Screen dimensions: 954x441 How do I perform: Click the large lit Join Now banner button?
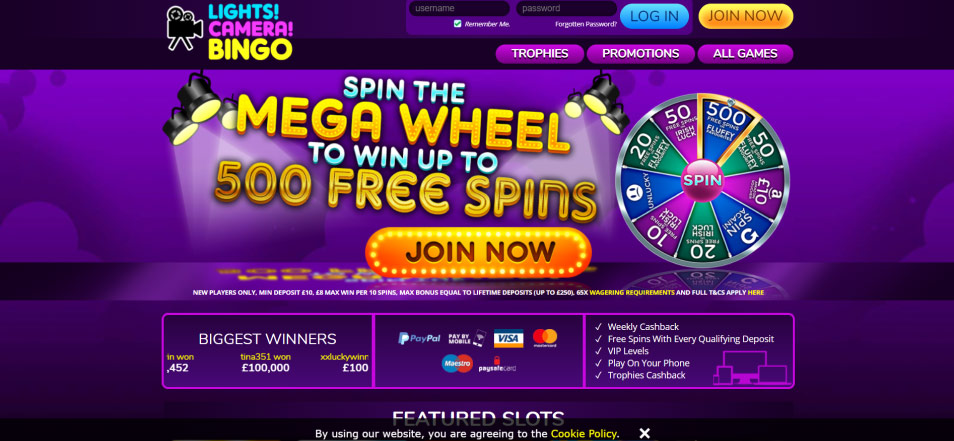(x=478, y=252)
